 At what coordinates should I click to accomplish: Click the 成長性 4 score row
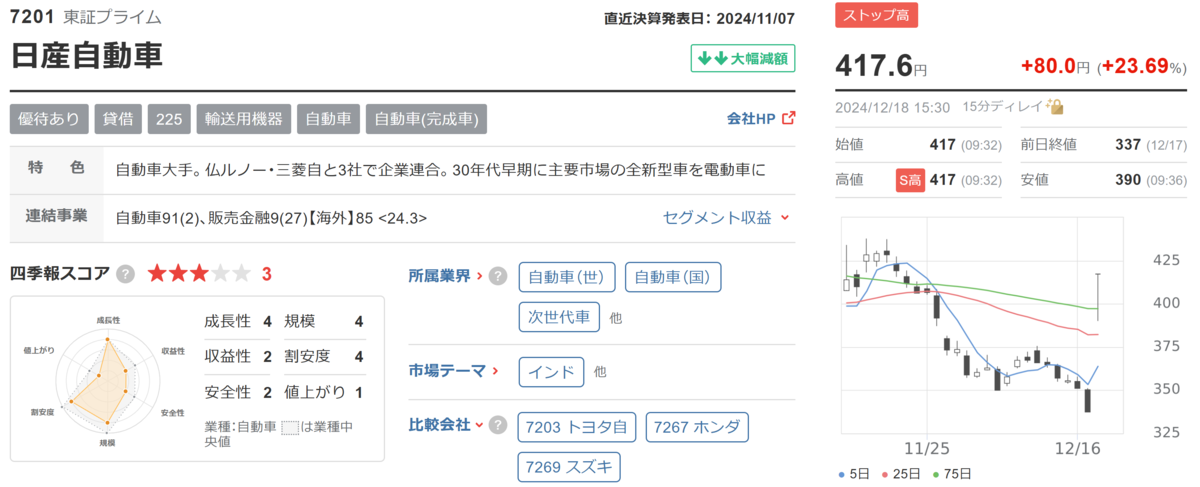pos(238,321)
